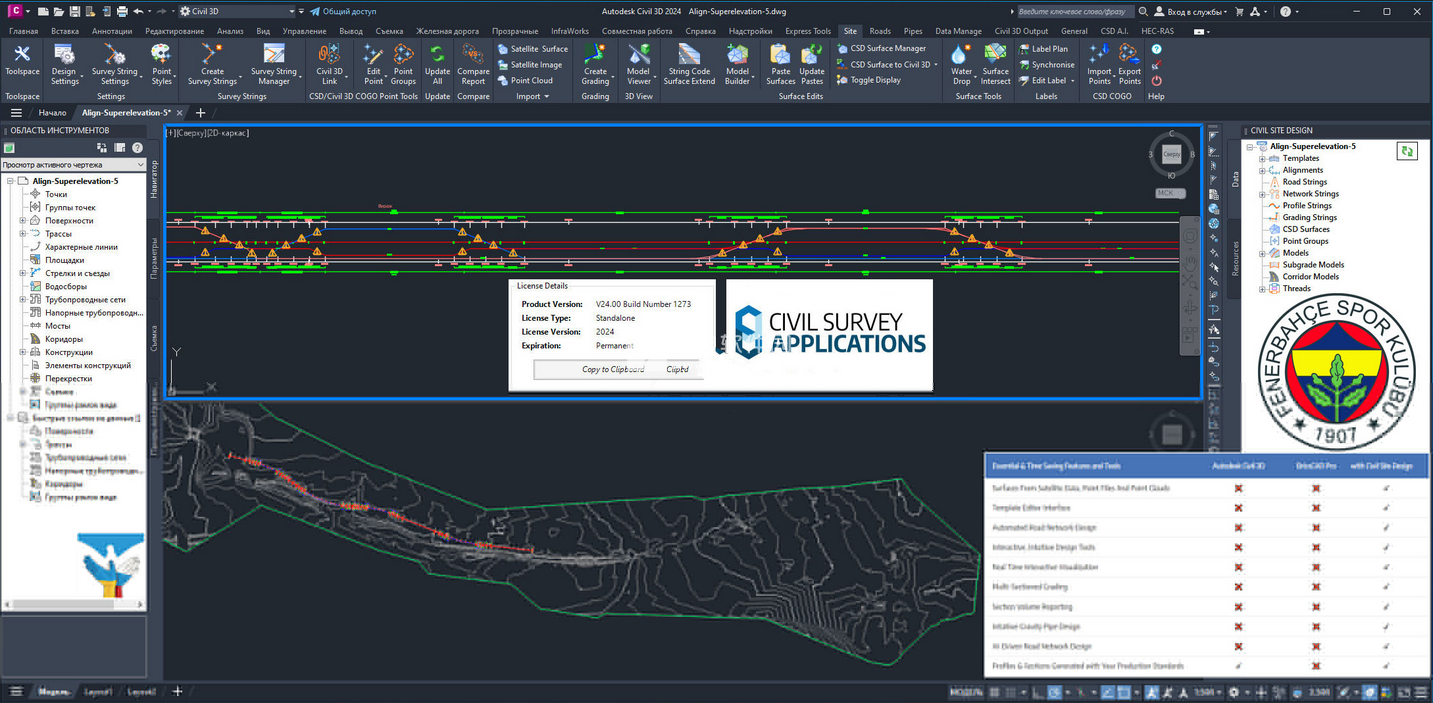Select Коридоры item in Toolspace tree
The image size is (1433, 703).
64,339
